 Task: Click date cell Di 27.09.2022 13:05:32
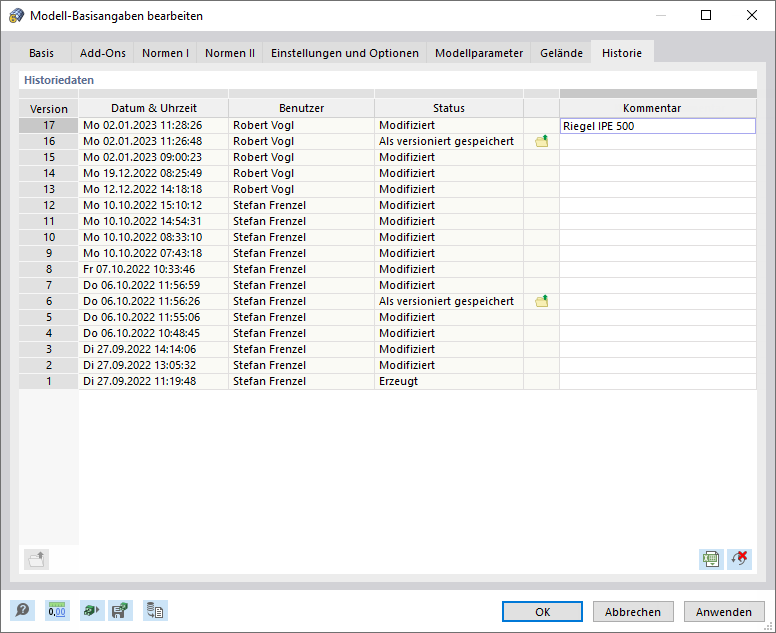(153, 365)
